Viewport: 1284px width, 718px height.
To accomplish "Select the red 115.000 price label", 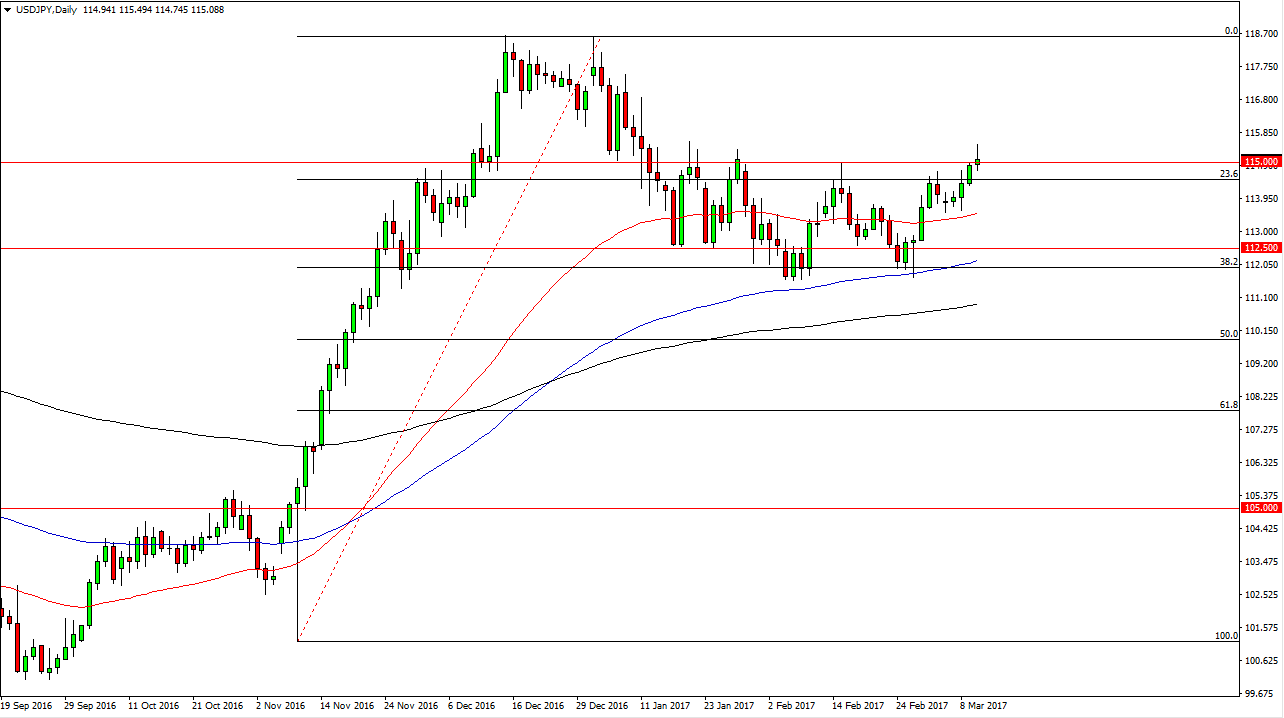I will pos(1260,162).
